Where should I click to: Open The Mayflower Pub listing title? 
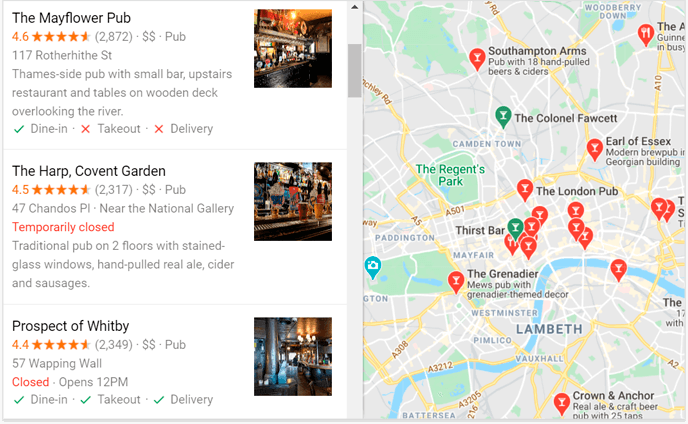tap(71, 18)
